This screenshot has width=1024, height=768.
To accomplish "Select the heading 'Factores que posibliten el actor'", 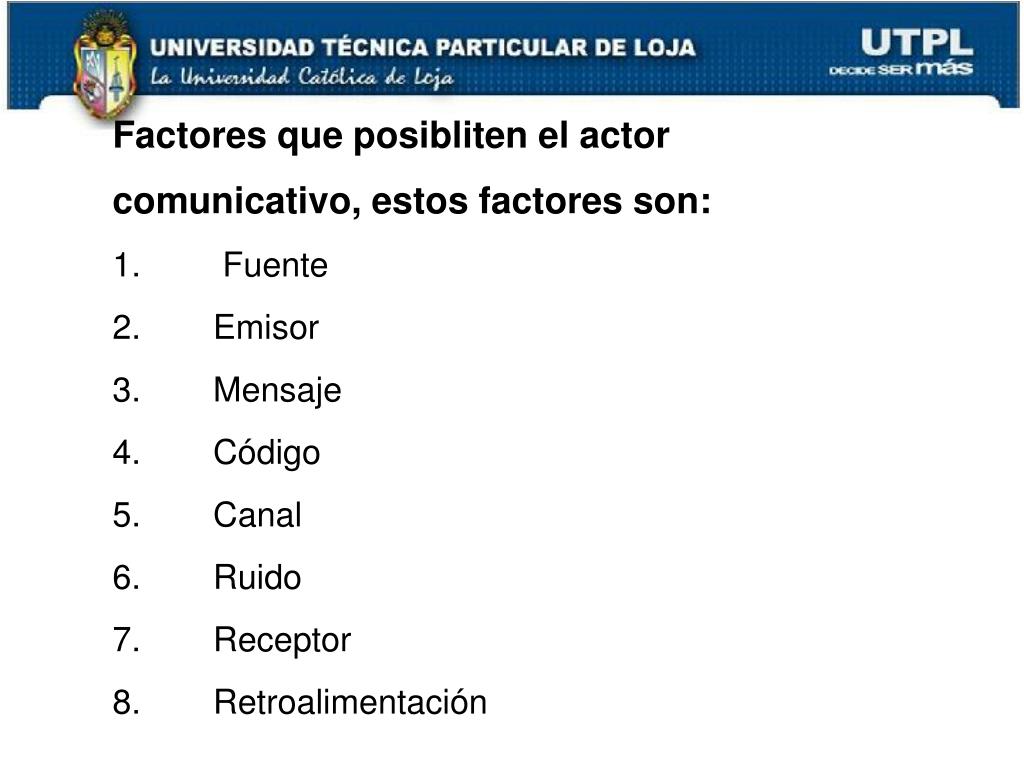I will tap(391, 136).
